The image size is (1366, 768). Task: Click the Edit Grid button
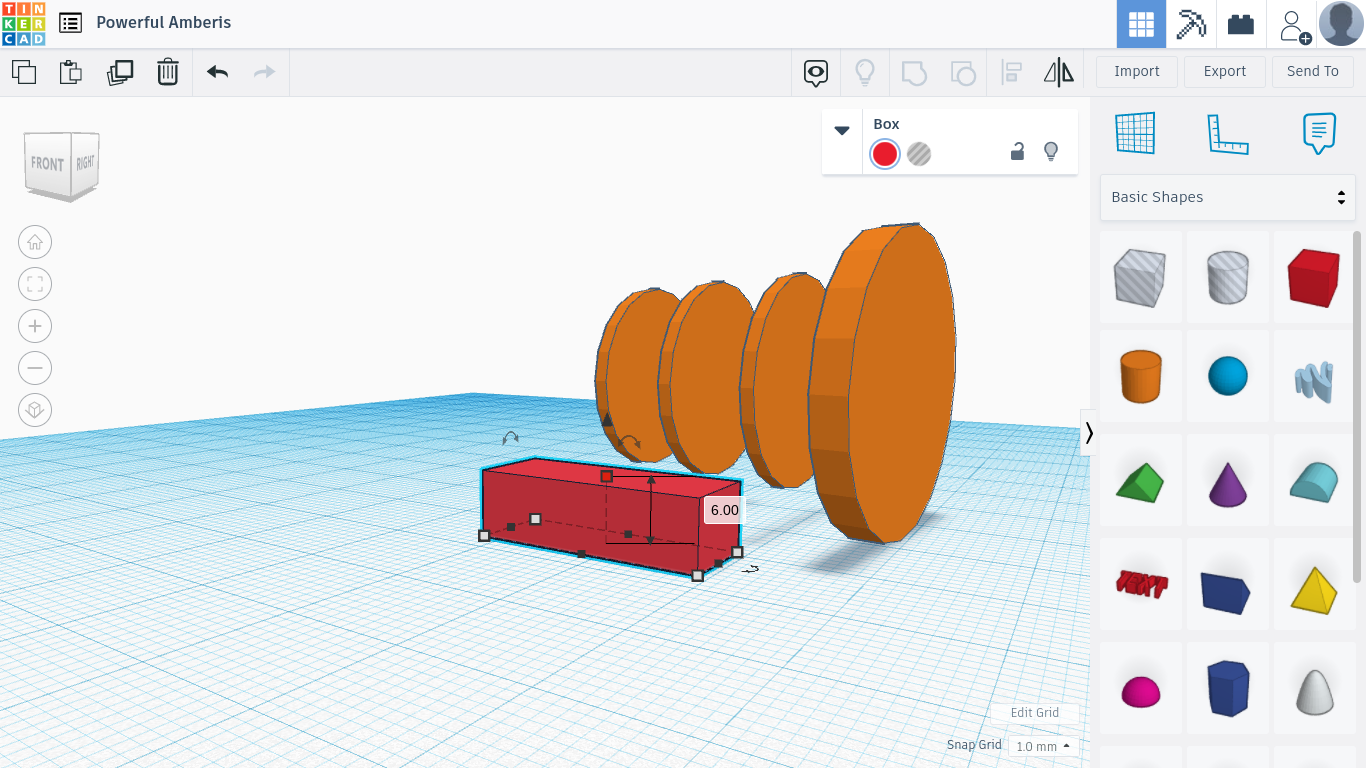(1035, 713)
